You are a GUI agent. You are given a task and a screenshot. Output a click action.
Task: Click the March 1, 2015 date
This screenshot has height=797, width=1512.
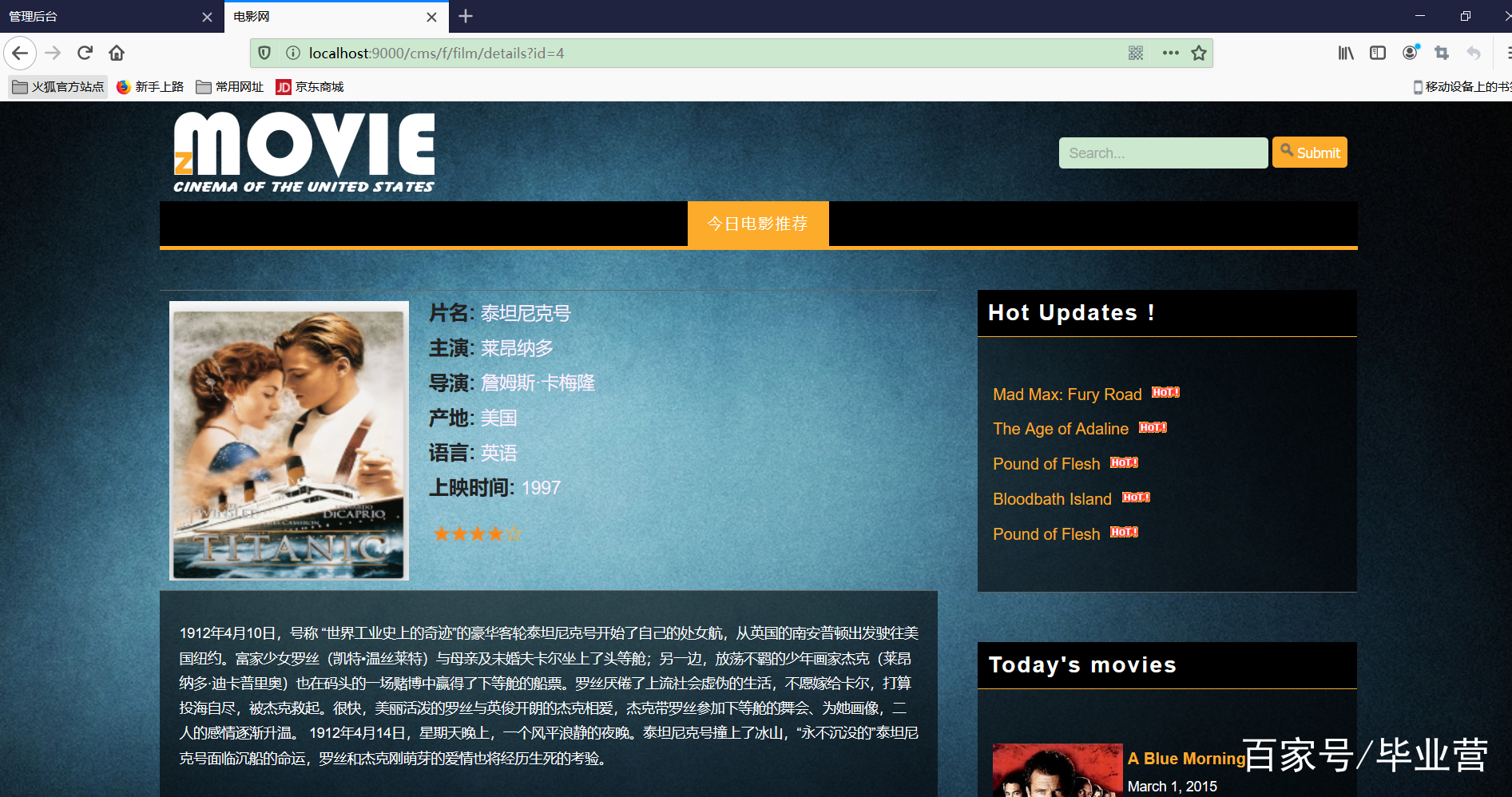(1172, 787)
